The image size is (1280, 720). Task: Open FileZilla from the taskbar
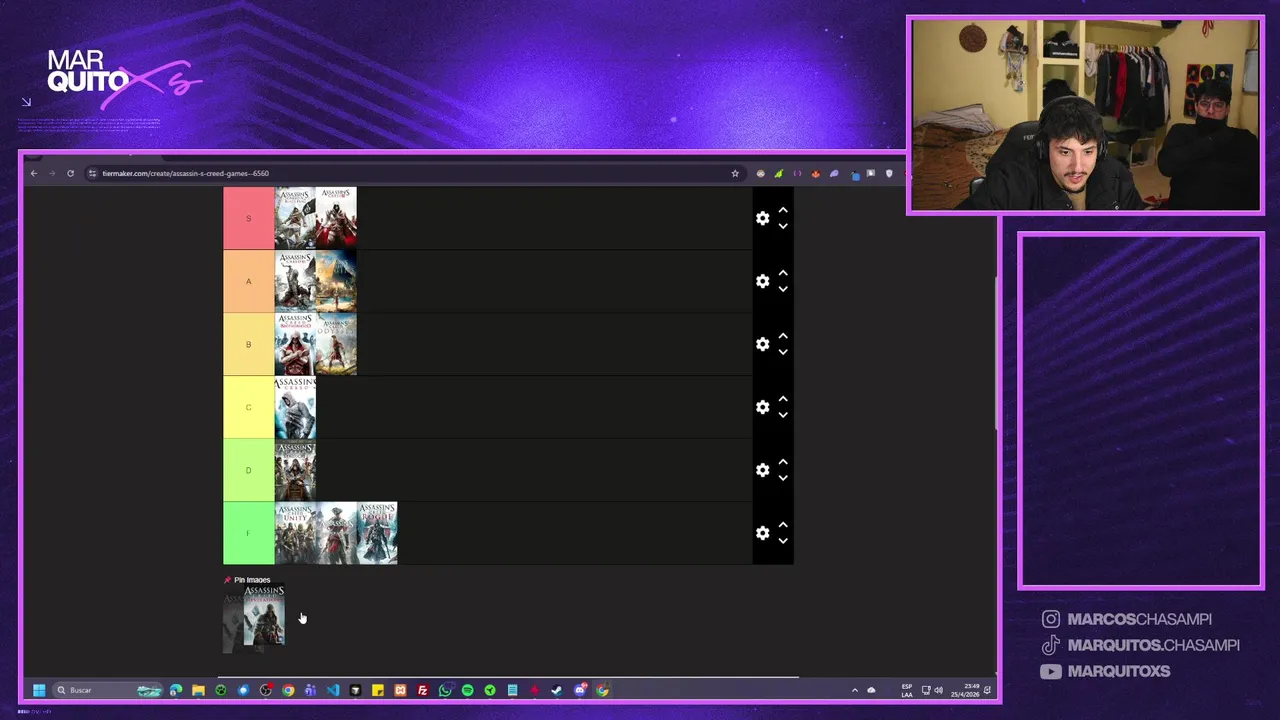click(x=423, y=690)
